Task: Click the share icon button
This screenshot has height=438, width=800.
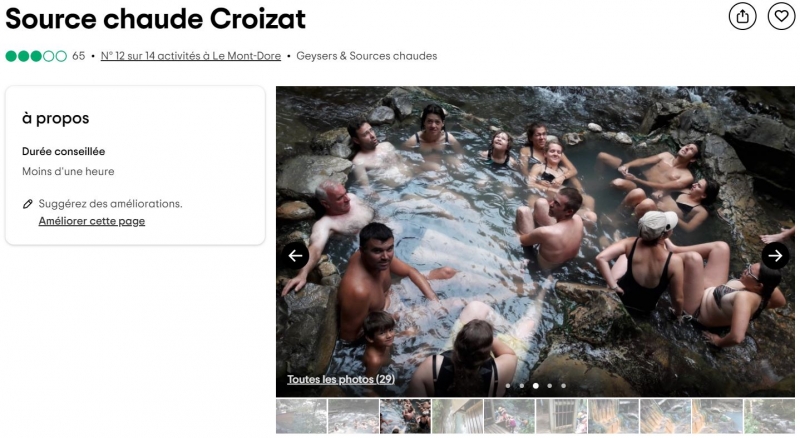Action: (x=742, y=16)
